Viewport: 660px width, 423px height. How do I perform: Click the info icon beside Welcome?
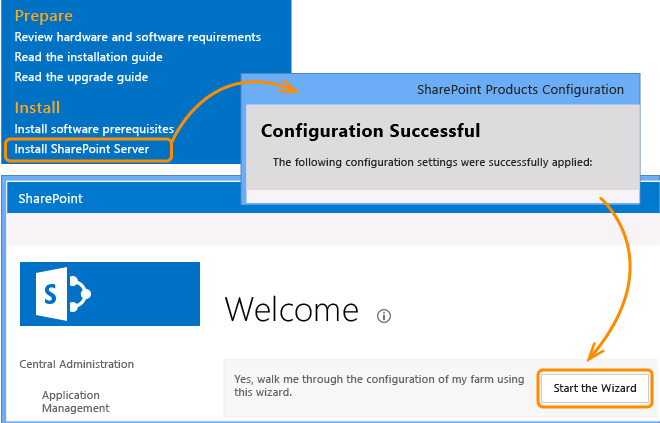pyautogui.click(x=383, y=316)
